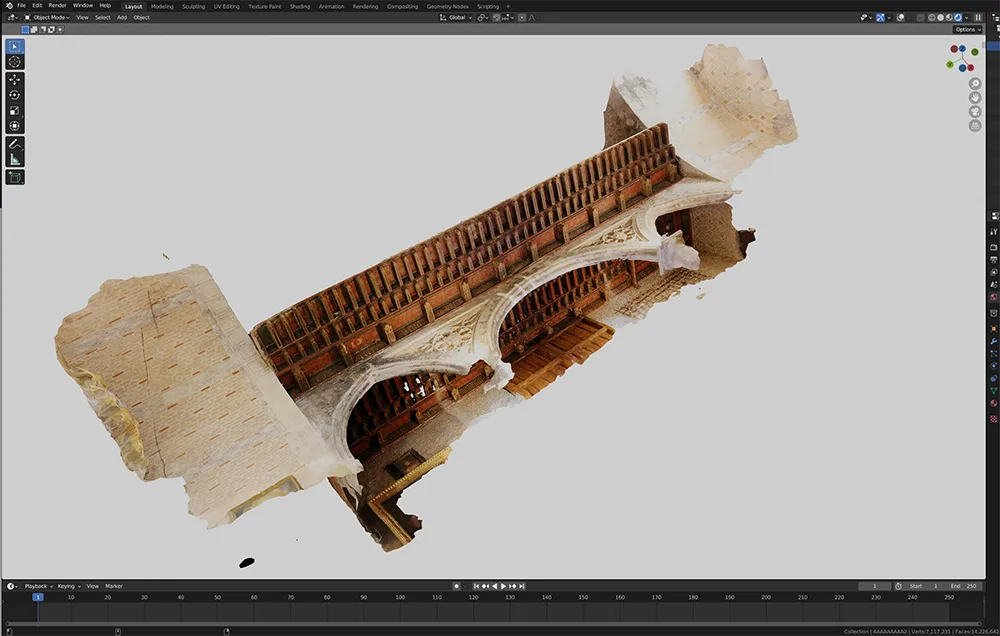The width and height of the screenshot is (1000, 636).
Task: Click the zoom magnifier viewport icon
Action: (974, 84)
